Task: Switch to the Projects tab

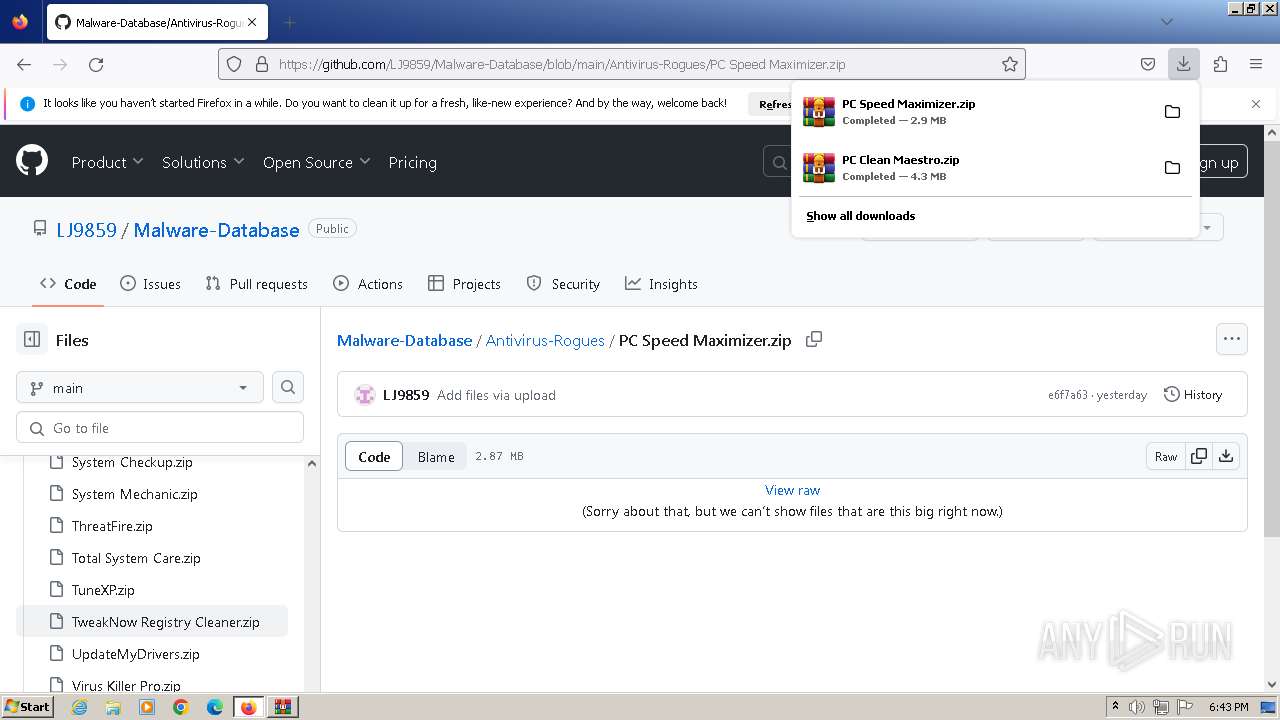Action: (x=464, y=284)
